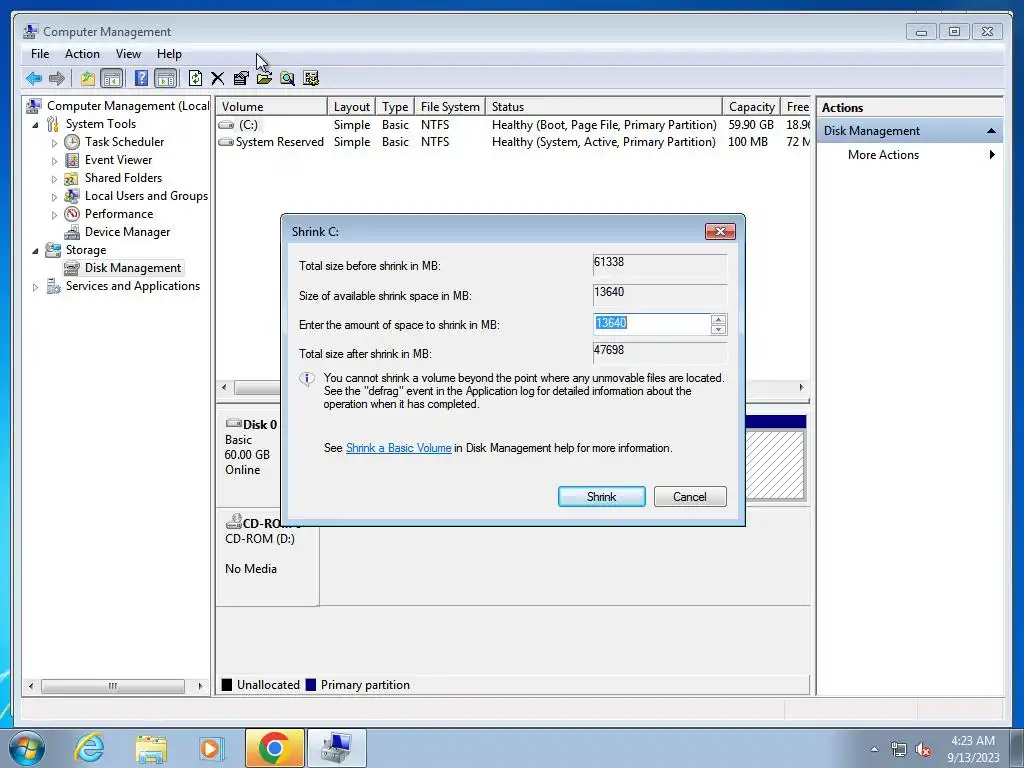Click volume list scroll right arrow
The width and height of the screenshot is (1024, 768).
[x=801, y=387]
